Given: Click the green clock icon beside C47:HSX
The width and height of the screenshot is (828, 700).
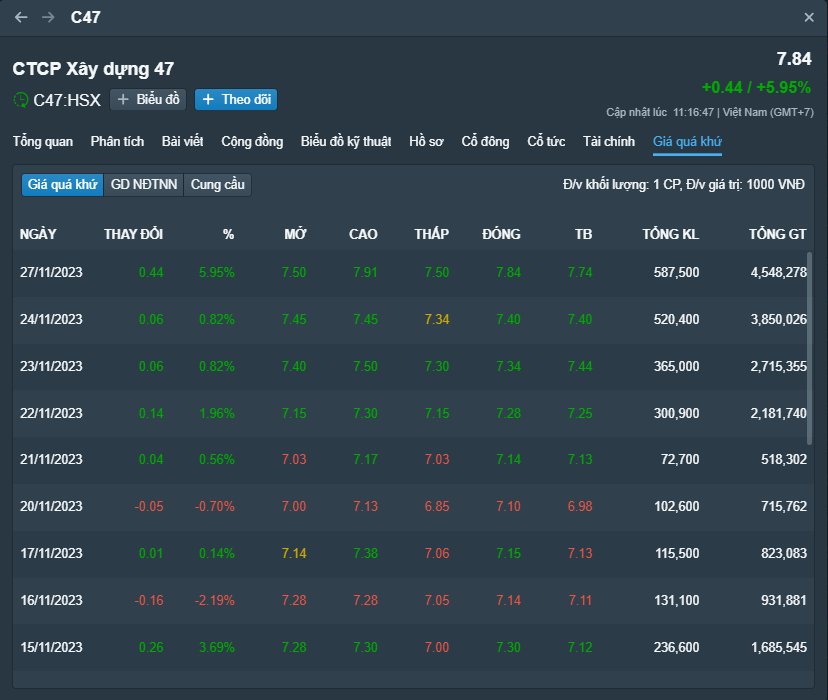Looking at the screenshot, I should pos(21,99).
